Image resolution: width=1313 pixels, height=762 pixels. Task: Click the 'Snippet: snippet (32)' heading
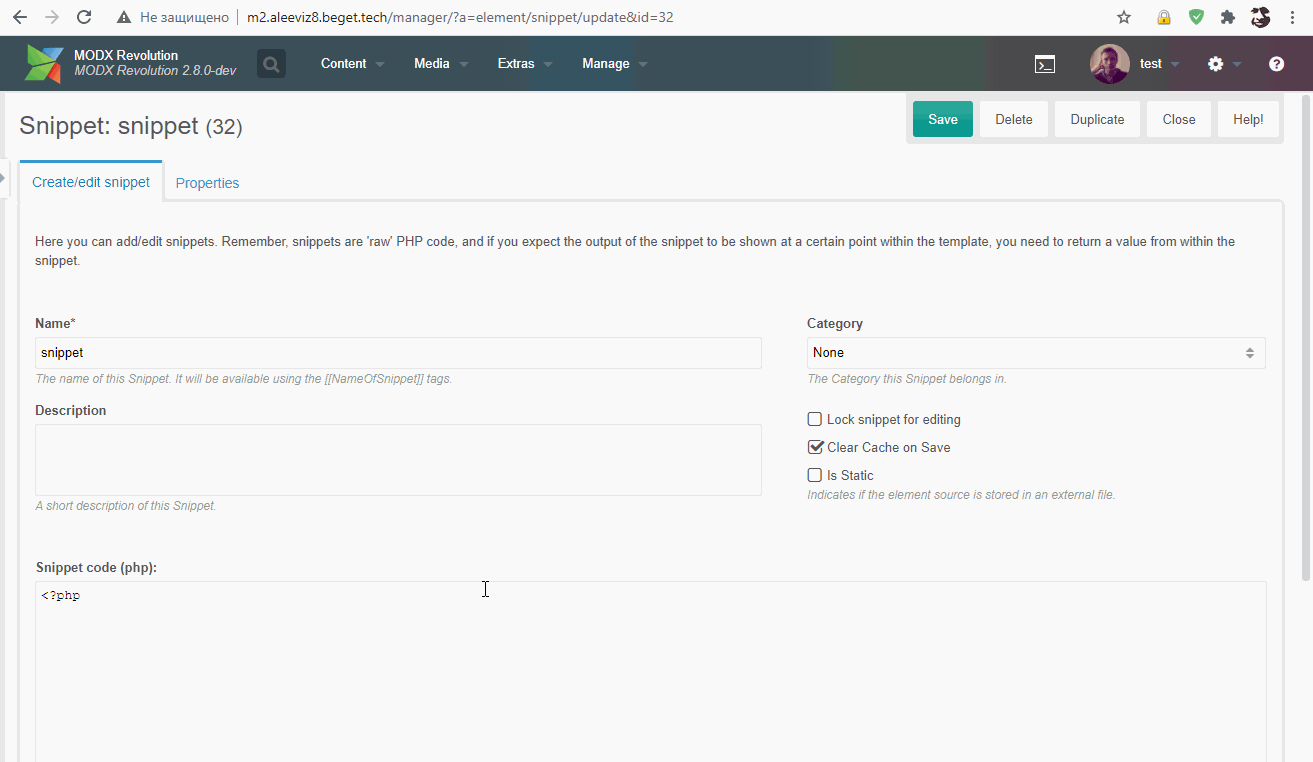click(x=131, y=126)
